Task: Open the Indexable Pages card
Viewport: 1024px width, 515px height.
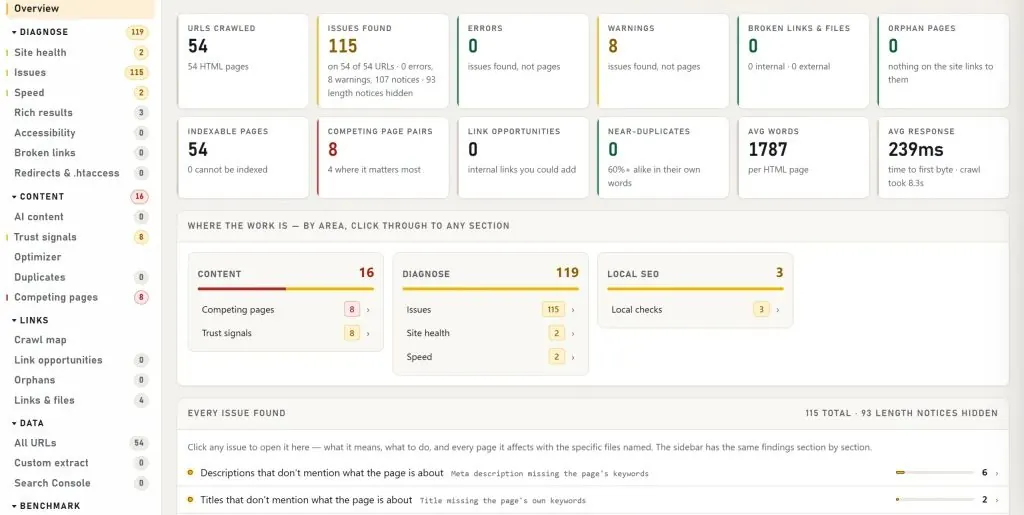Action: [243, 157]
